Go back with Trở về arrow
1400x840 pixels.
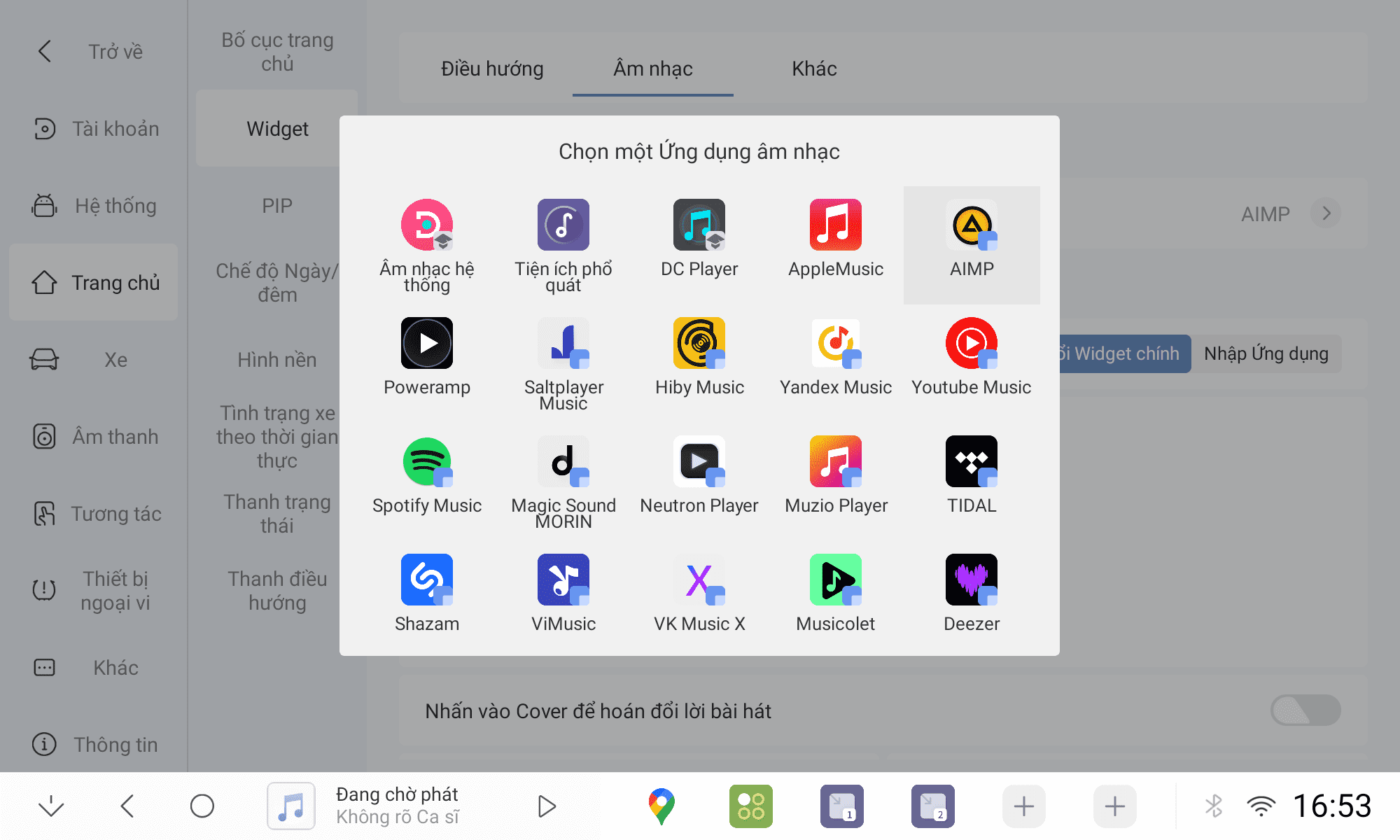pos(45,51)
